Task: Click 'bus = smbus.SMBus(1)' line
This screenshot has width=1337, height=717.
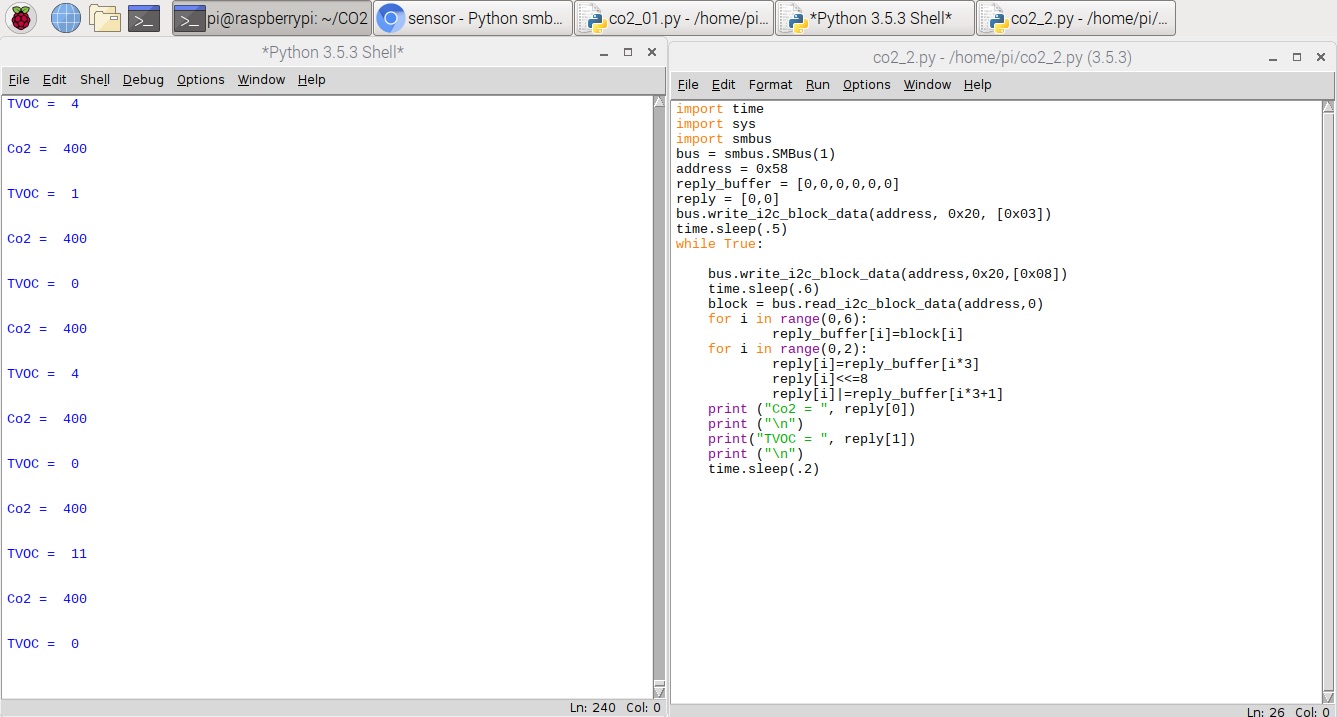Action: click(x=756, y=154)
